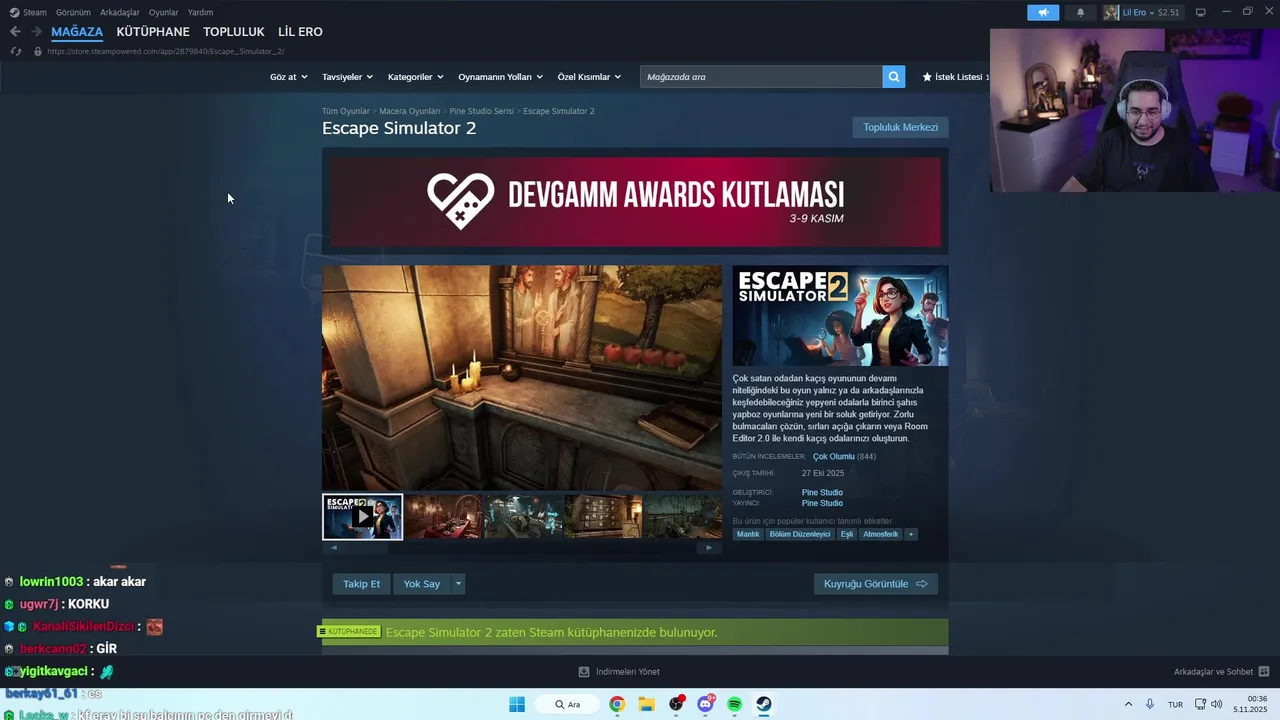The height and width of the screenshot is (720, 1280).
Task: Open the Windows Start menu
Action: click(x=517, y=704)
